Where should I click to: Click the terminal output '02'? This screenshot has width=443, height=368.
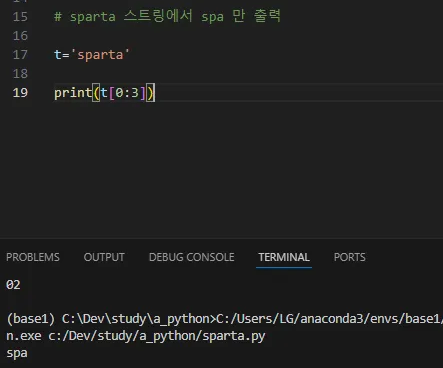[x=13, y=285]
